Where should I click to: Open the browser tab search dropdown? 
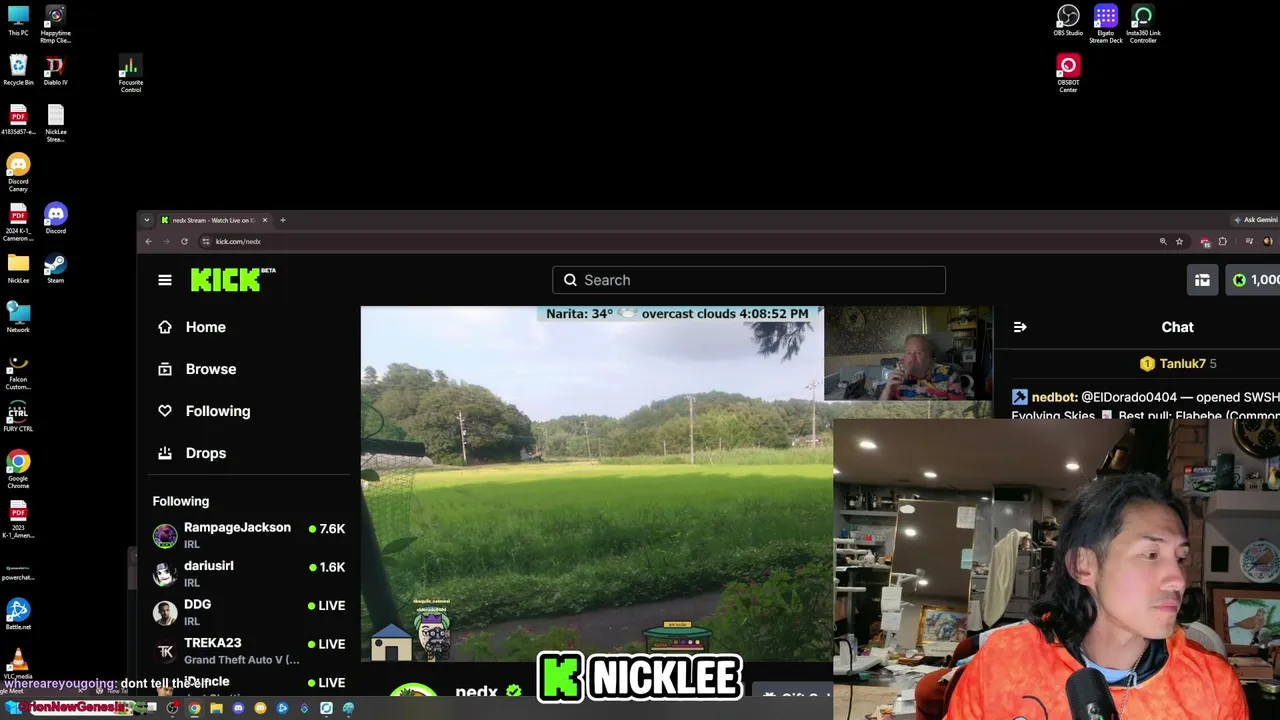tap(147, 220)
